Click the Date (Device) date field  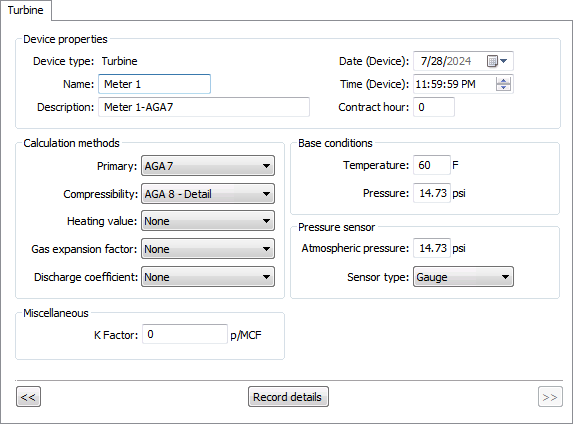point(463,61)
